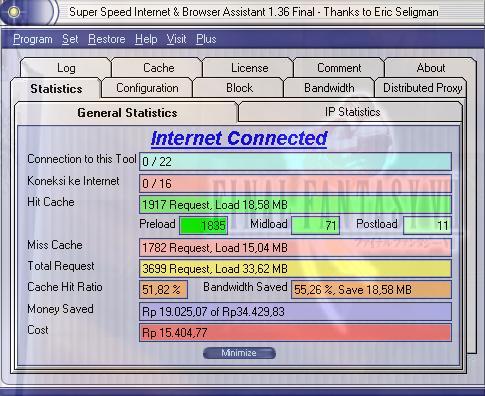Open the Comment tab
Image resolution: width=485 pixels, height=396 pixels.
[339, 68]
